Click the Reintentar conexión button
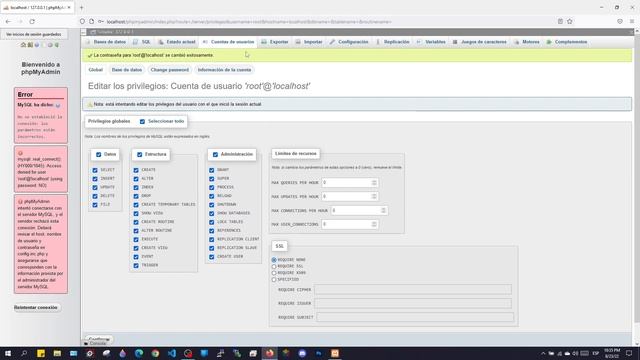Image resolution: width=640 pixels, height=360 pixels. [x=37, y=307]
